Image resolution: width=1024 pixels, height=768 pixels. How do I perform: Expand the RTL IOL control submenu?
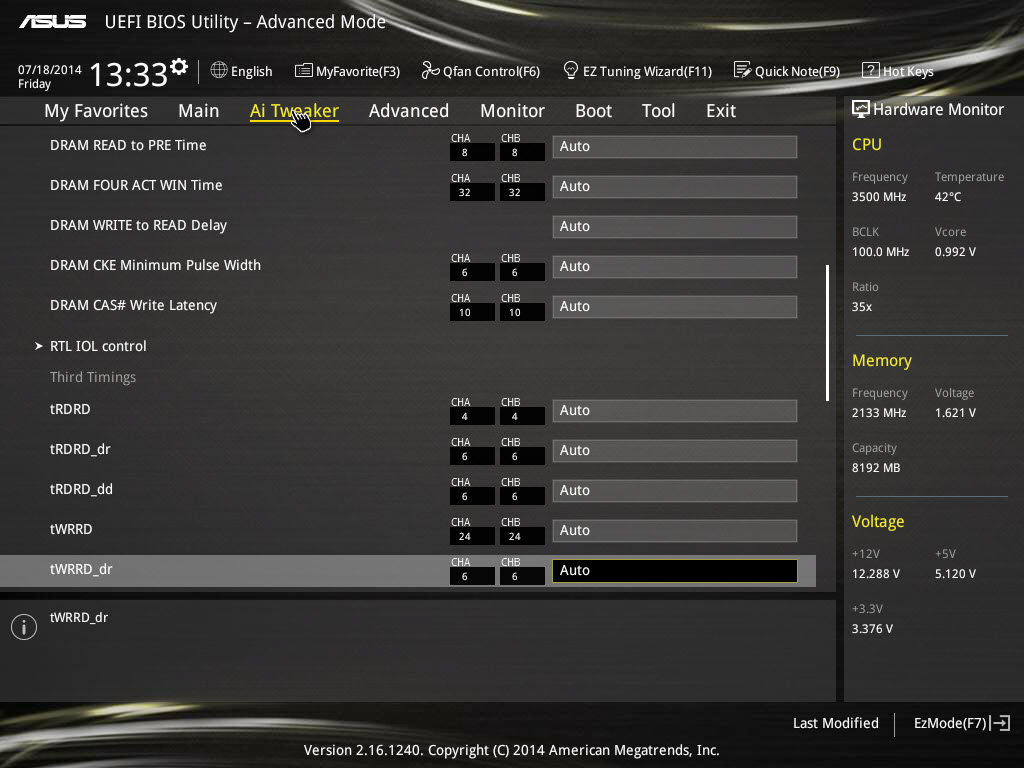point(98,346)
